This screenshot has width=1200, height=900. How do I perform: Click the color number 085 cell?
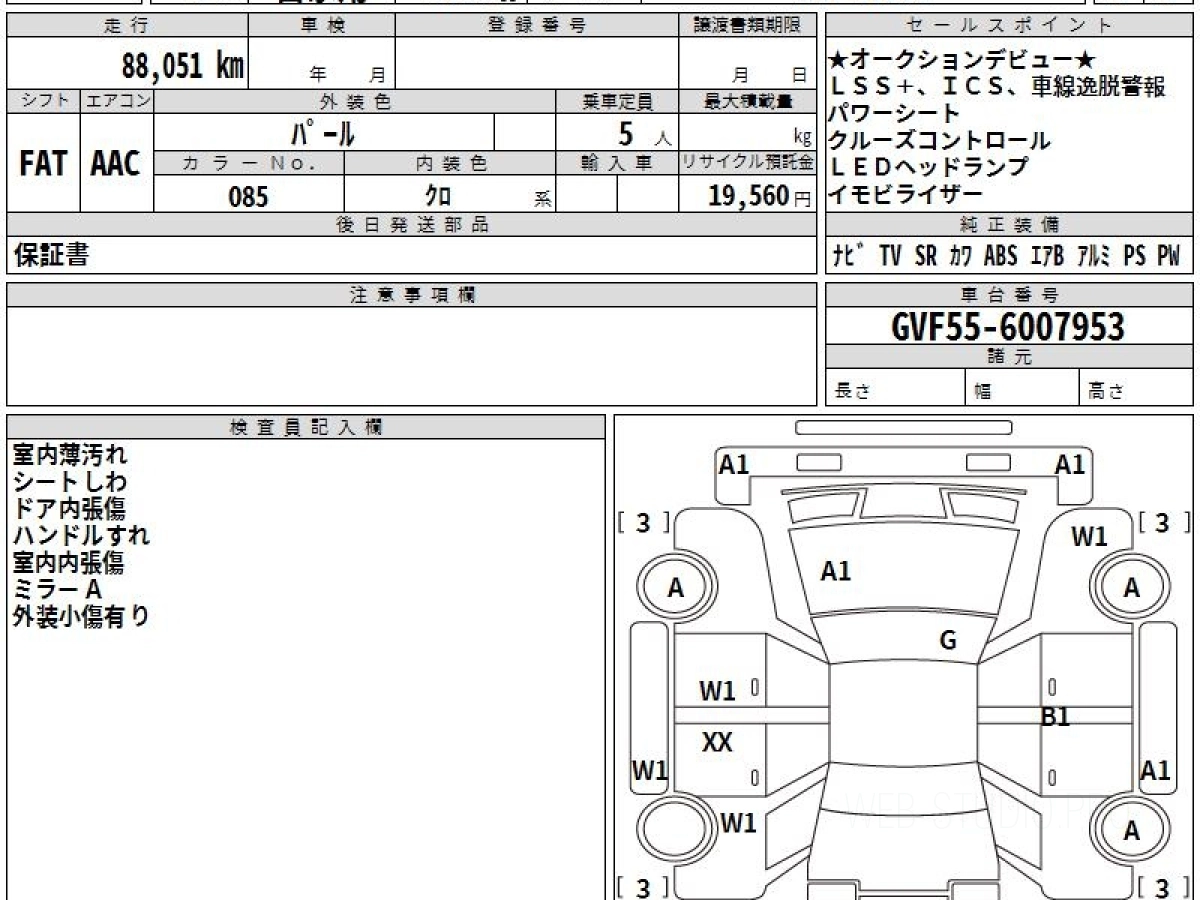(x=249, y=195)
